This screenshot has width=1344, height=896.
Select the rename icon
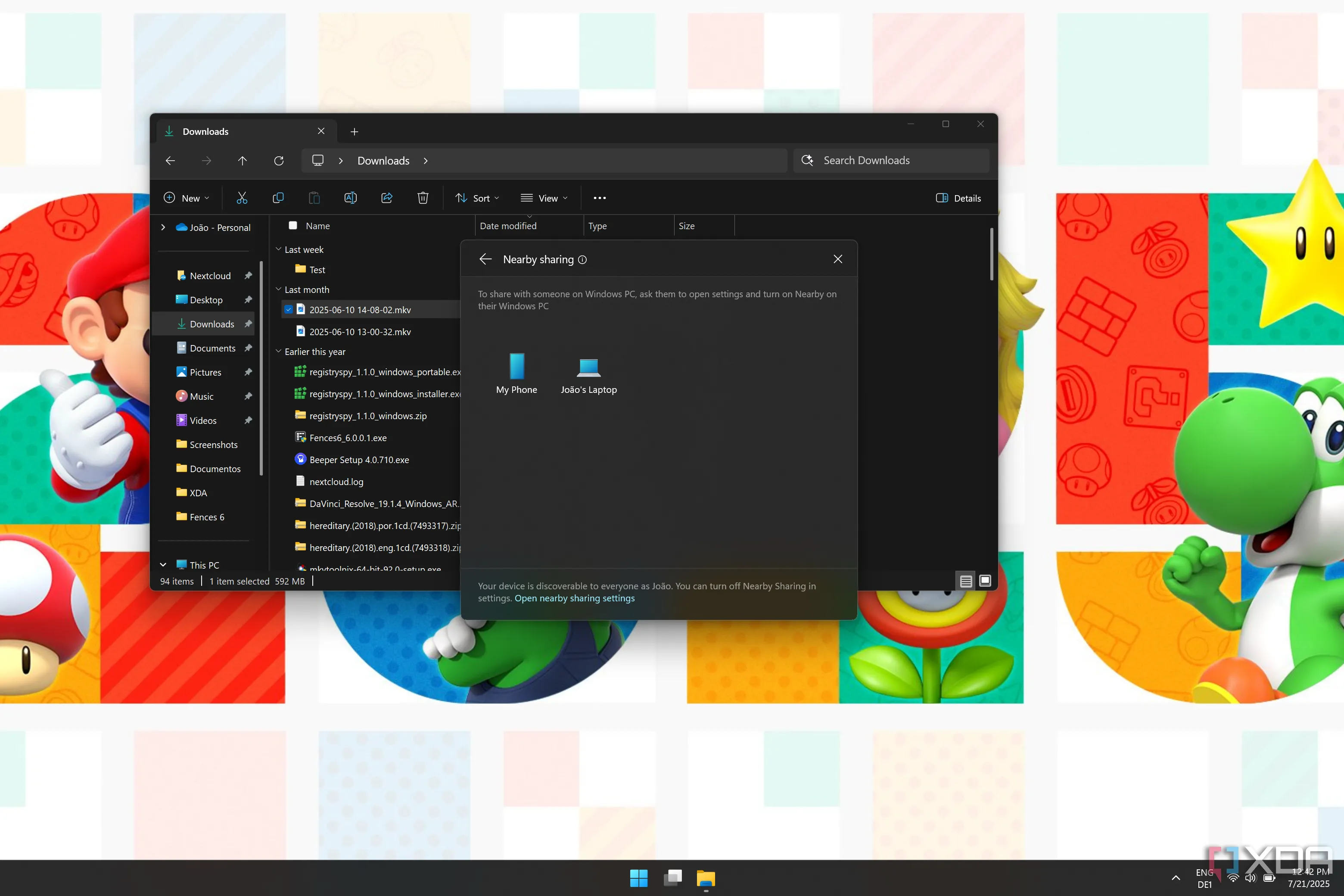350,198
